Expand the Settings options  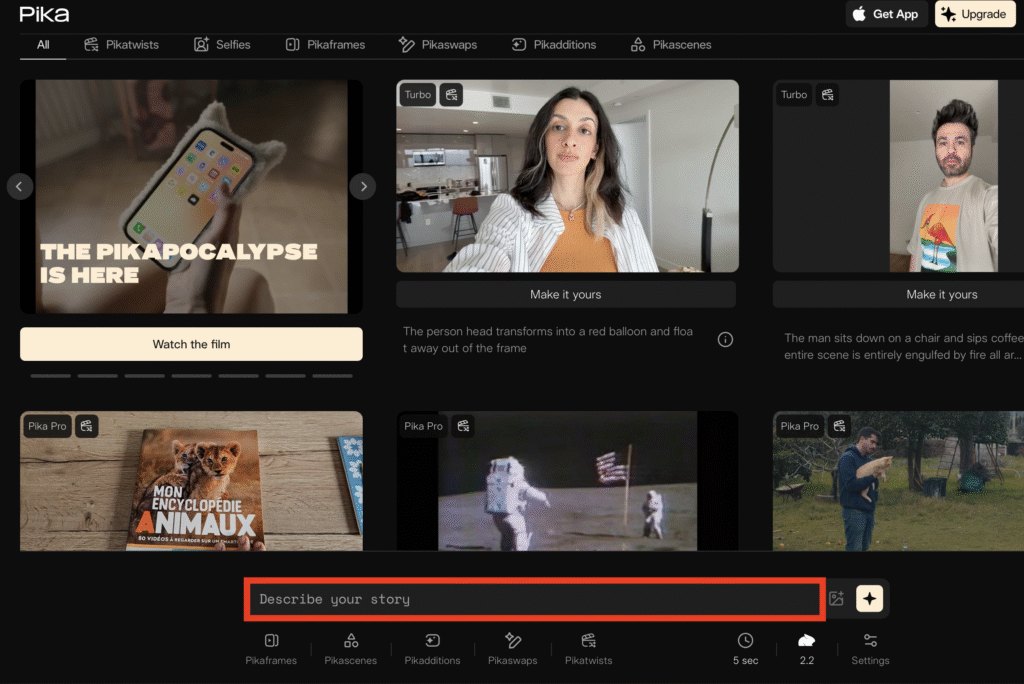(870, 647)
